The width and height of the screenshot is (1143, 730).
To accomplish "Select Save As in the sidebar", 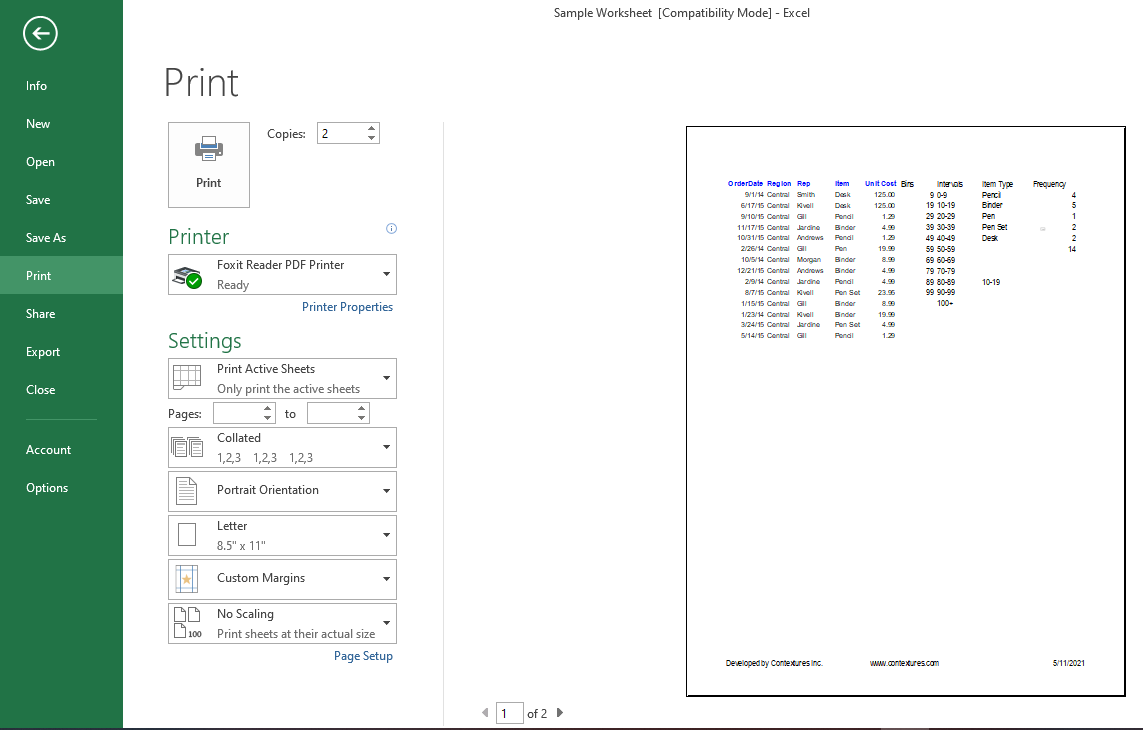I will point(46,238).
